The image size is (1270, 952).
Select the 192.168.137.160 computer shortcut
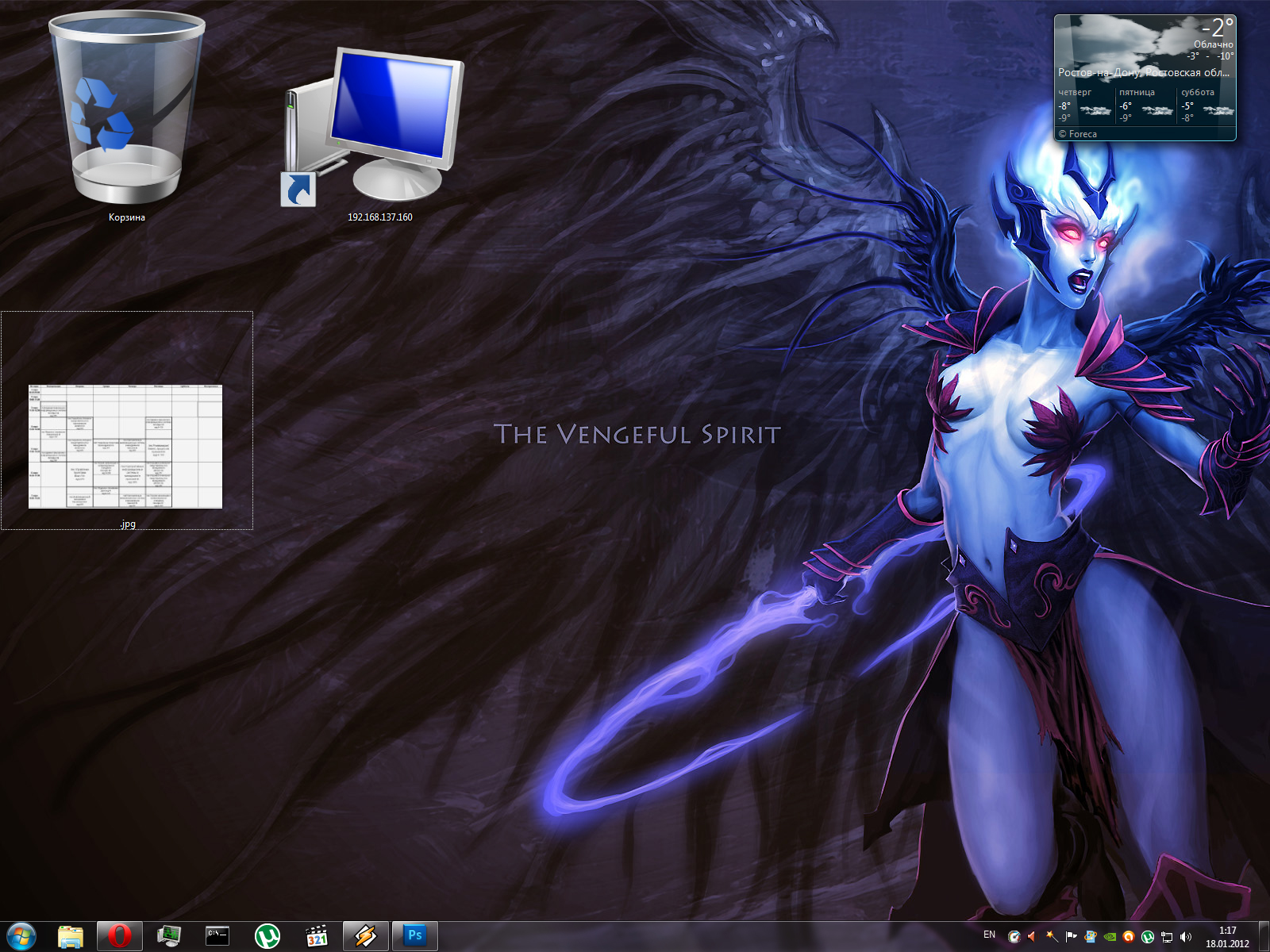pyautogui.click(x=371, y=125)
